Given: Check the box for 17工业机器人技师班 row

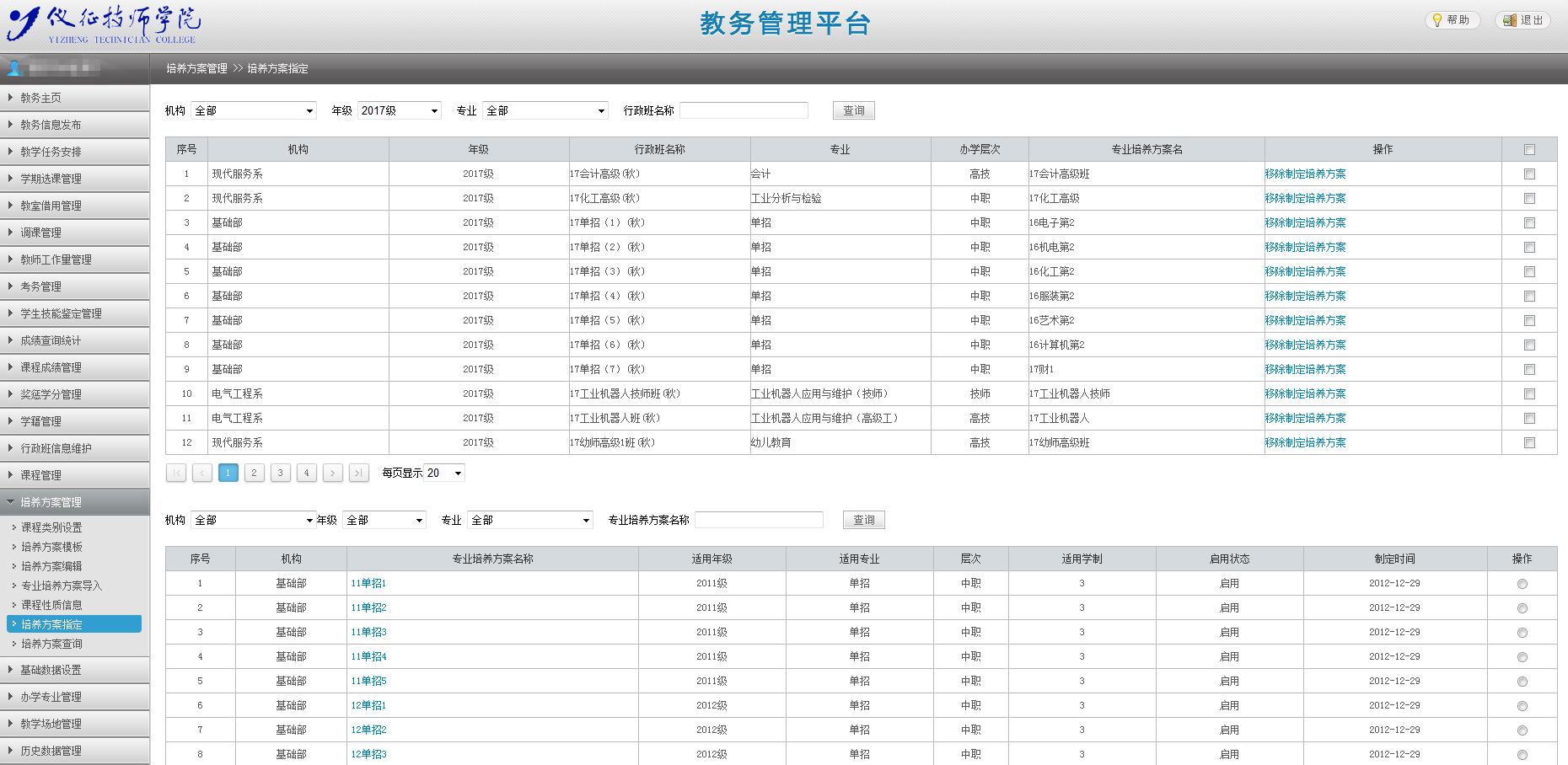Looking at the screenshot, I should click(1529, 394).
